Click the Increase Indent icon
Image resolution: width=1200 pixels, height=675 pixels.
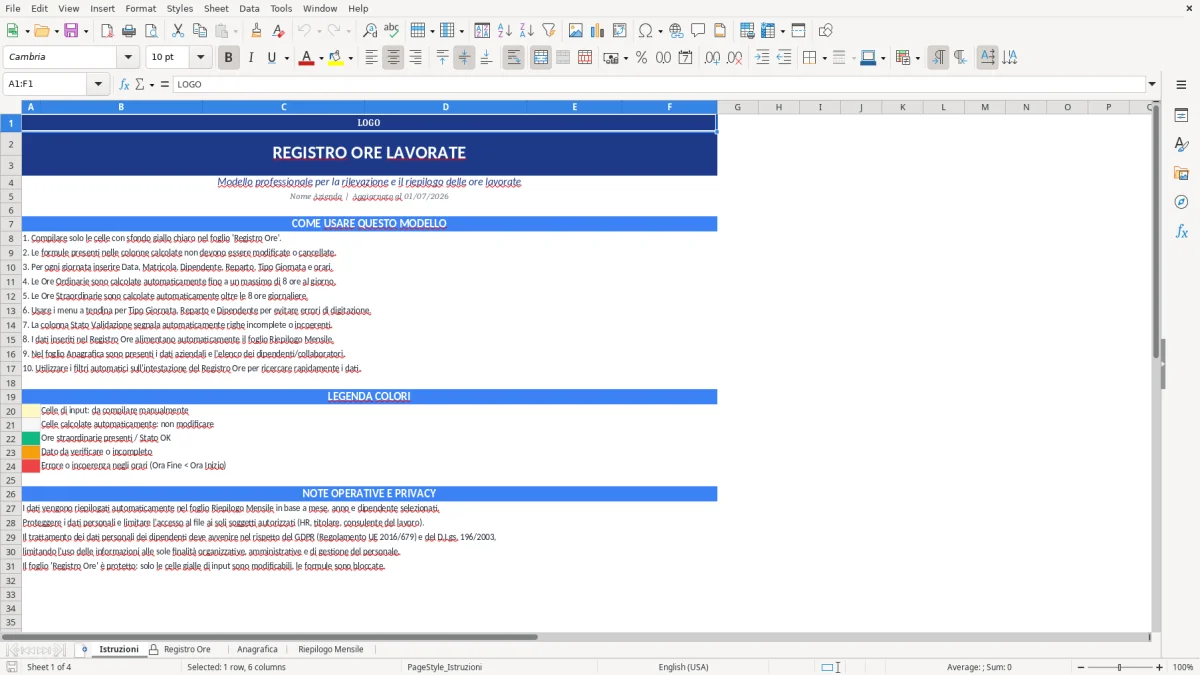[762, 58]
